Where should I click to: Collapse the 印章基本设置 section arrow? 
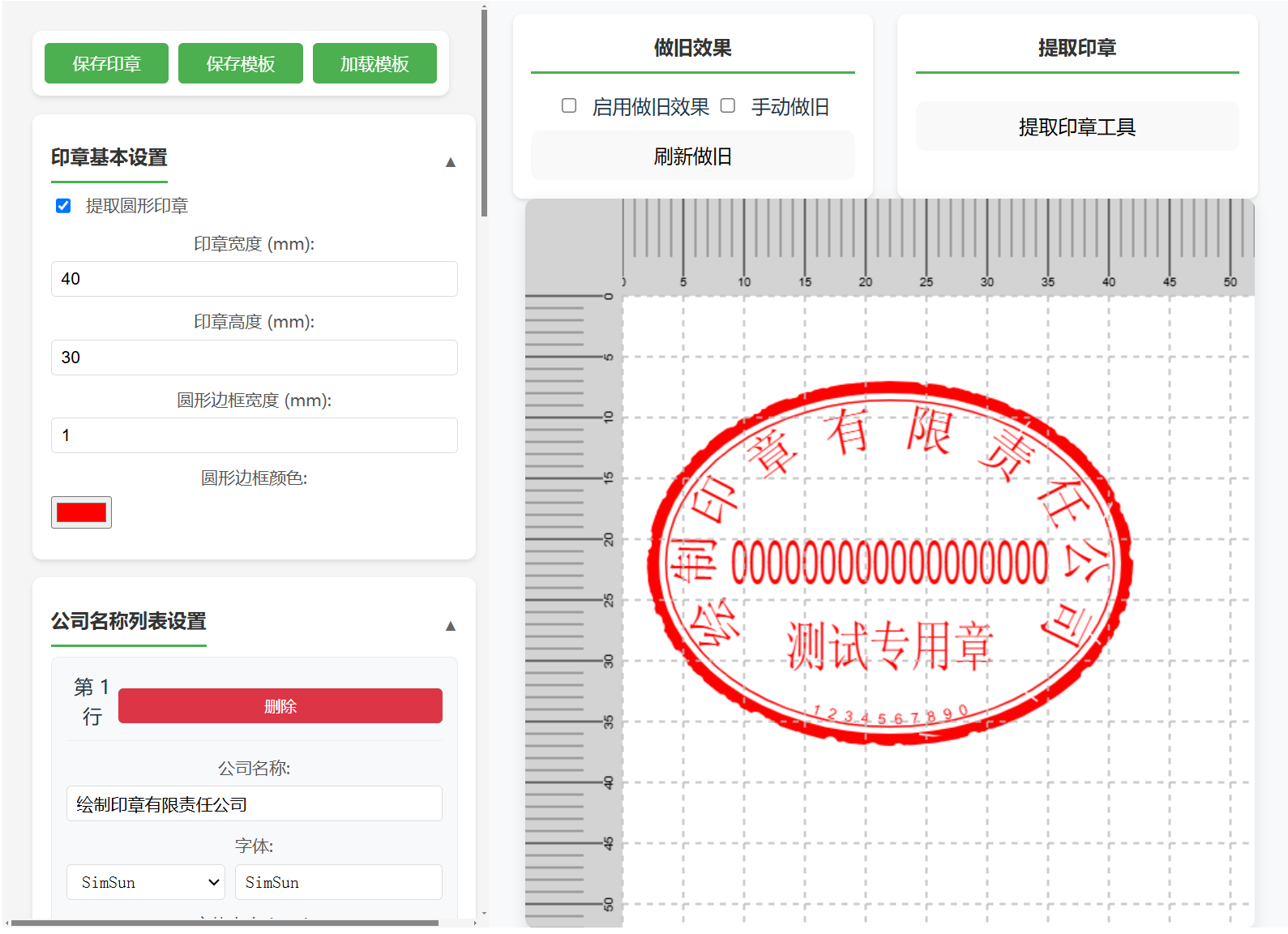point(451,162)
